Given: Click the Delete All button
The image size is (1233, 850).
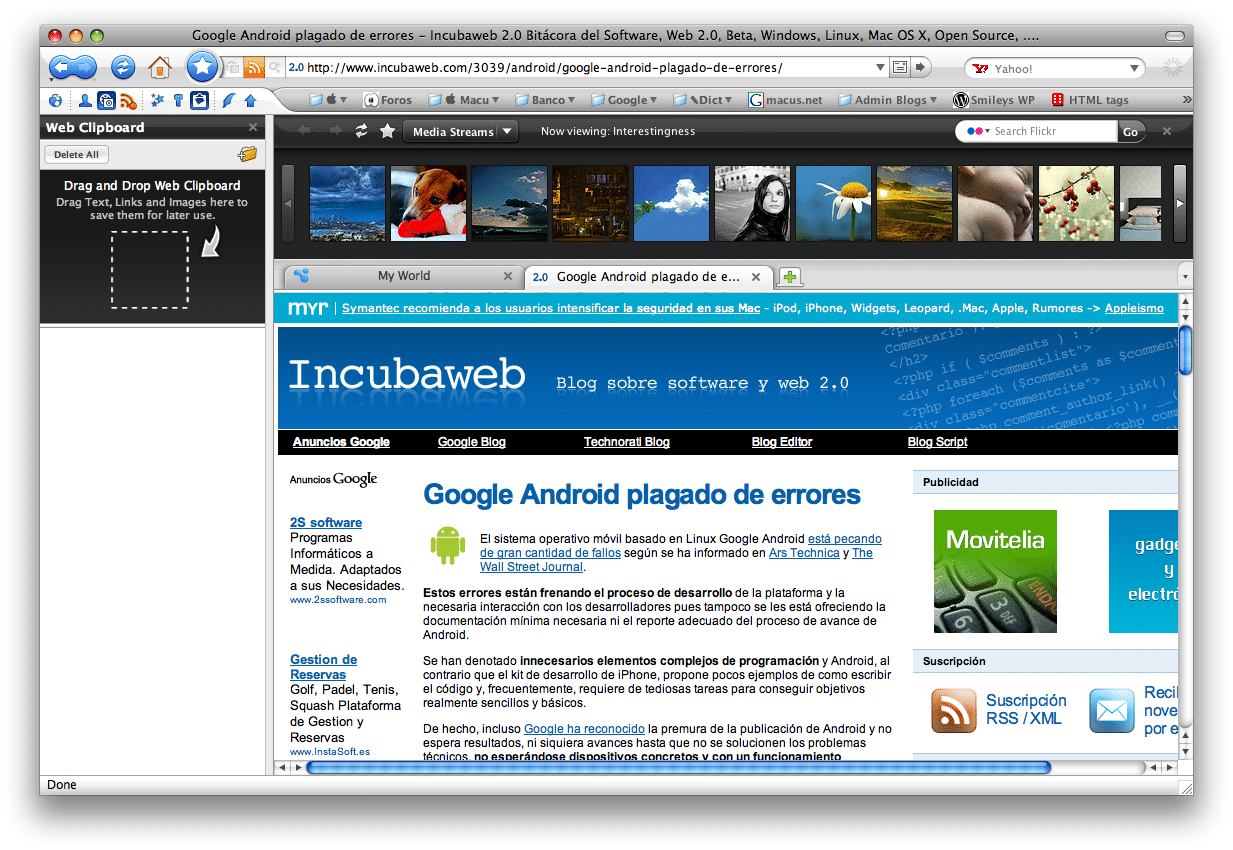Looking at the screenshot, I should pyautogui.click(x=76, y=155).
